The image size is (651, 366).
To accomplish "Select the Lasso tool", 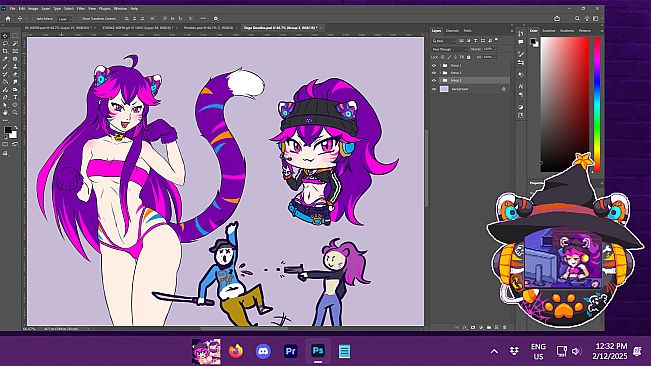I will pyautogui.click(x=5, y=43).
